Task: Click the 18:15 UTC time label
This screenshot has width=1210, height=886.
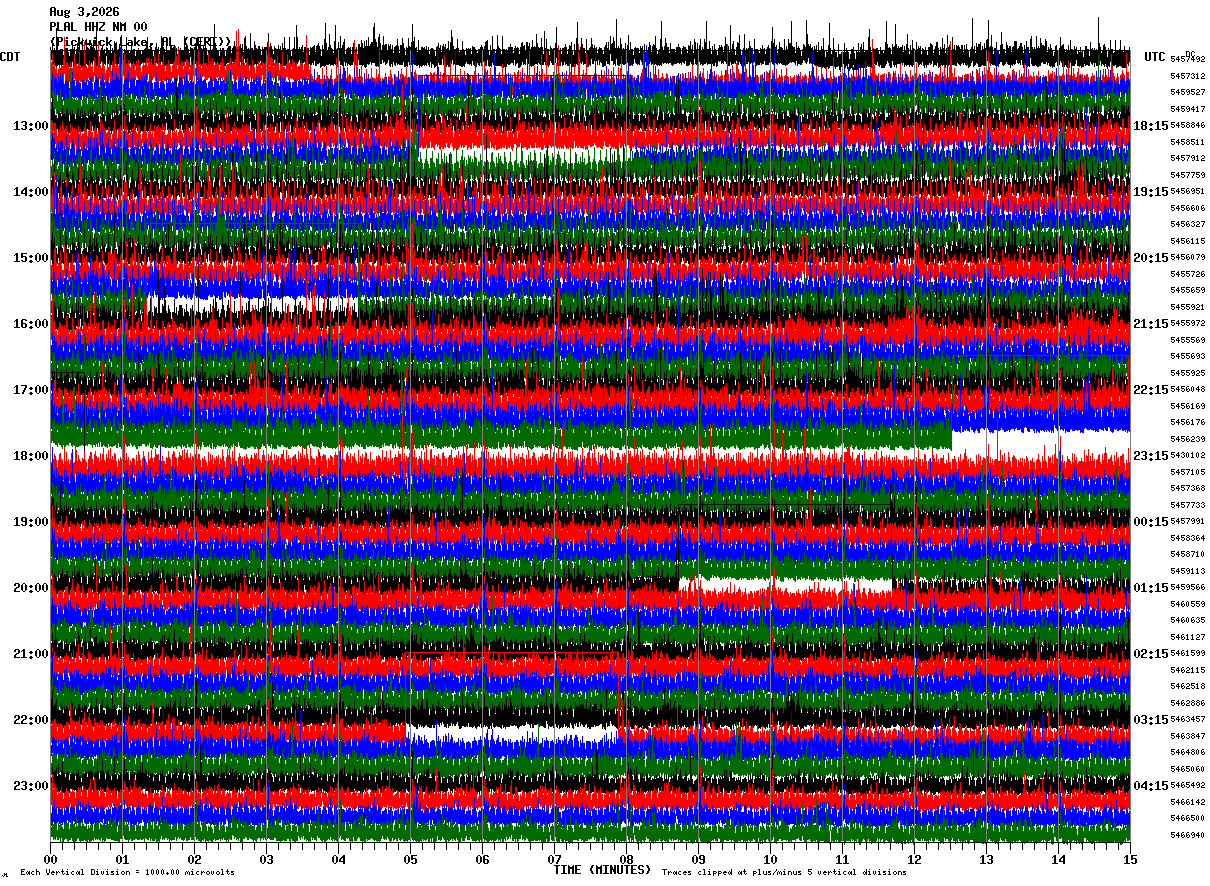Action: [x=1150, y=126]
